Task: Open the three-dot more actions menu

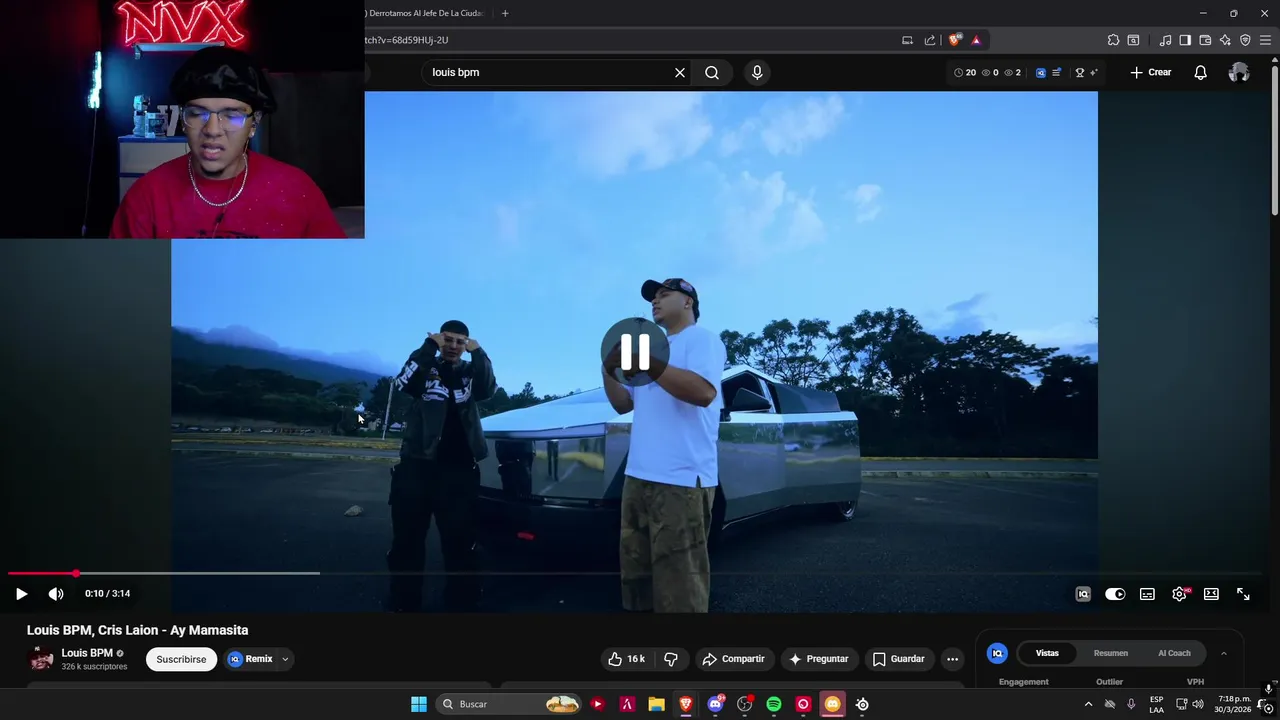Action: point(952,659)
